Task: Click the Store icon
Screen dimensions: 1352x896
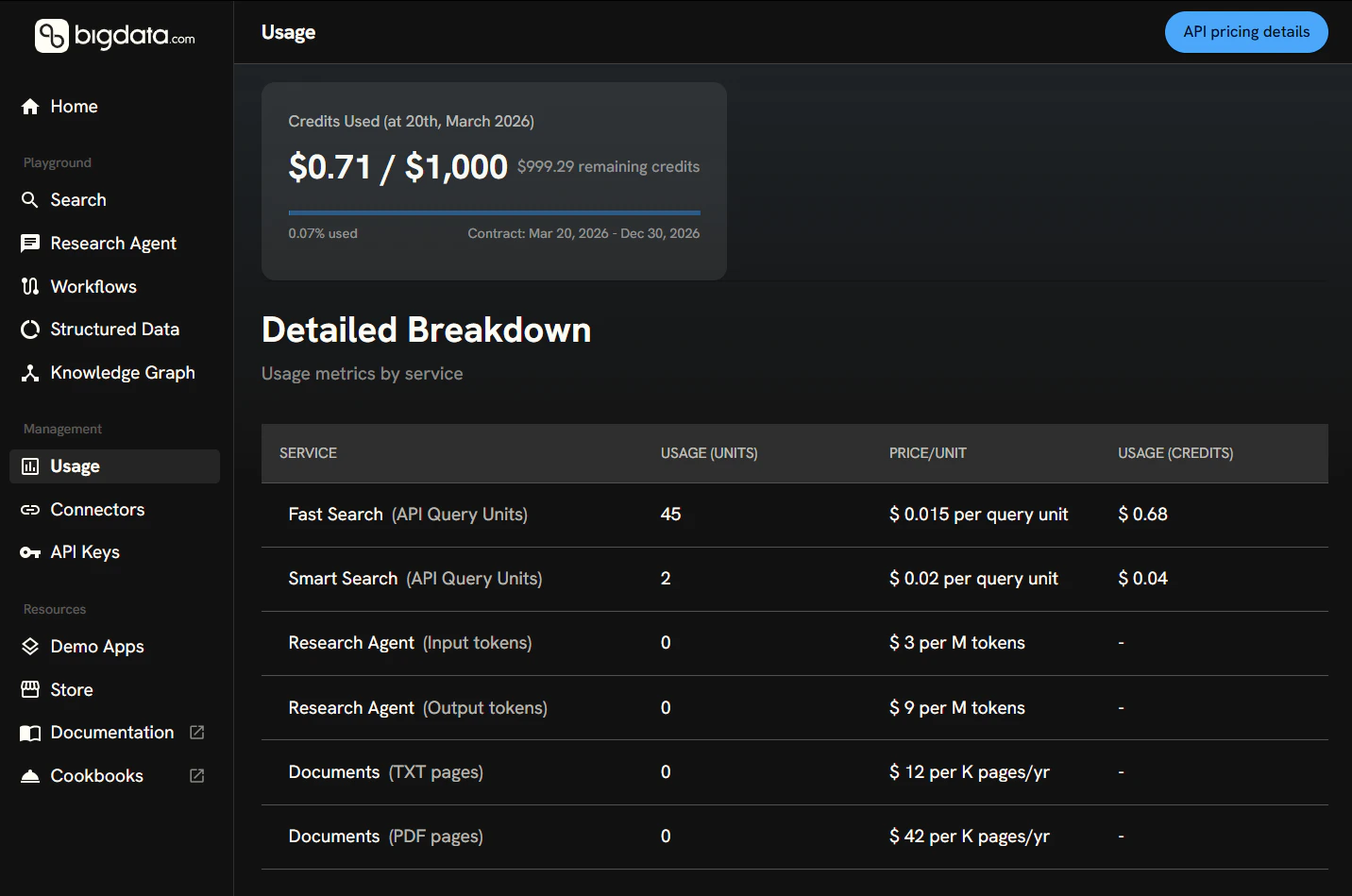Action: pos(29,689)
